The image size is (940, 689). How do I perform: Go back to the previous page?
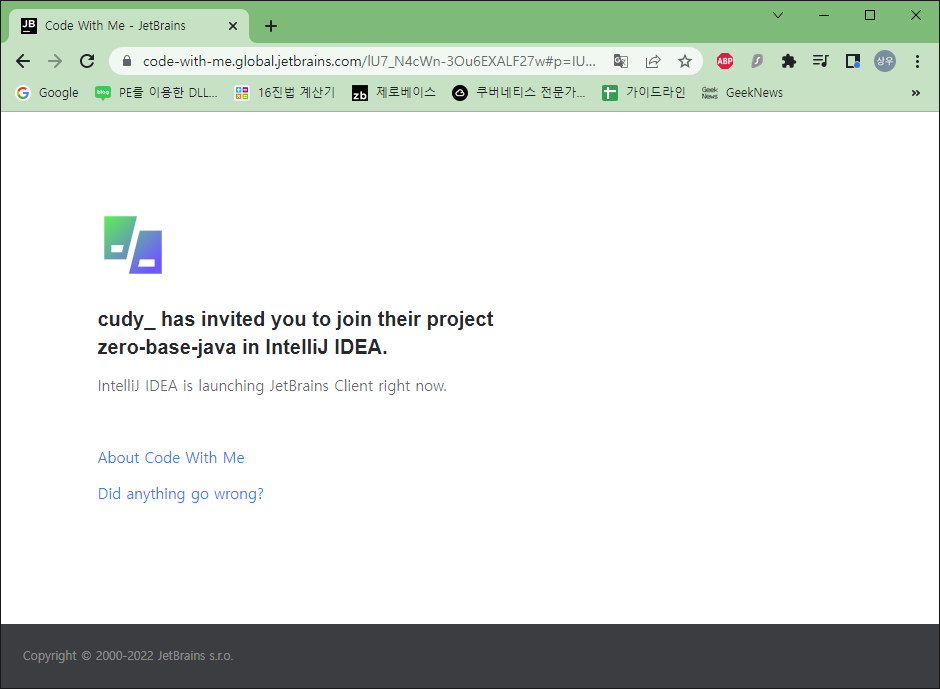click(23, 61)
